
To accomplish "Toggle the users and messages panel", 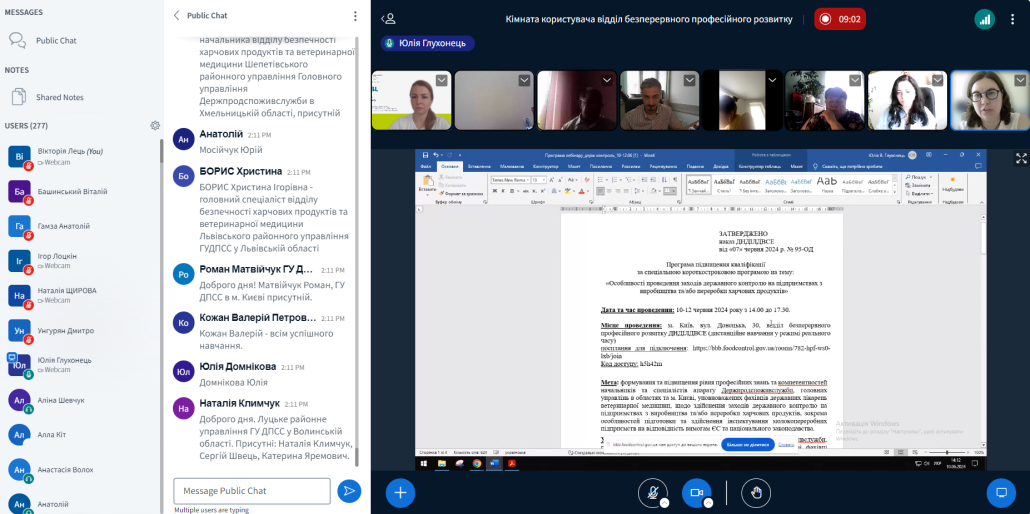I will click(x=389, y=18).
